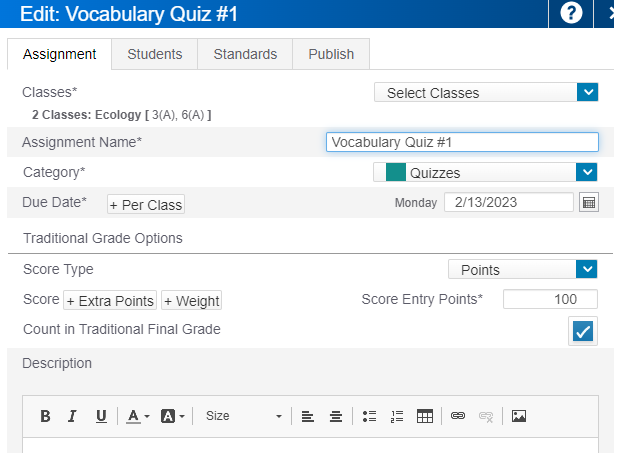Viewport: 623px width, 465px height.
Task: Open the due date calendar picker
Action: 588,203
